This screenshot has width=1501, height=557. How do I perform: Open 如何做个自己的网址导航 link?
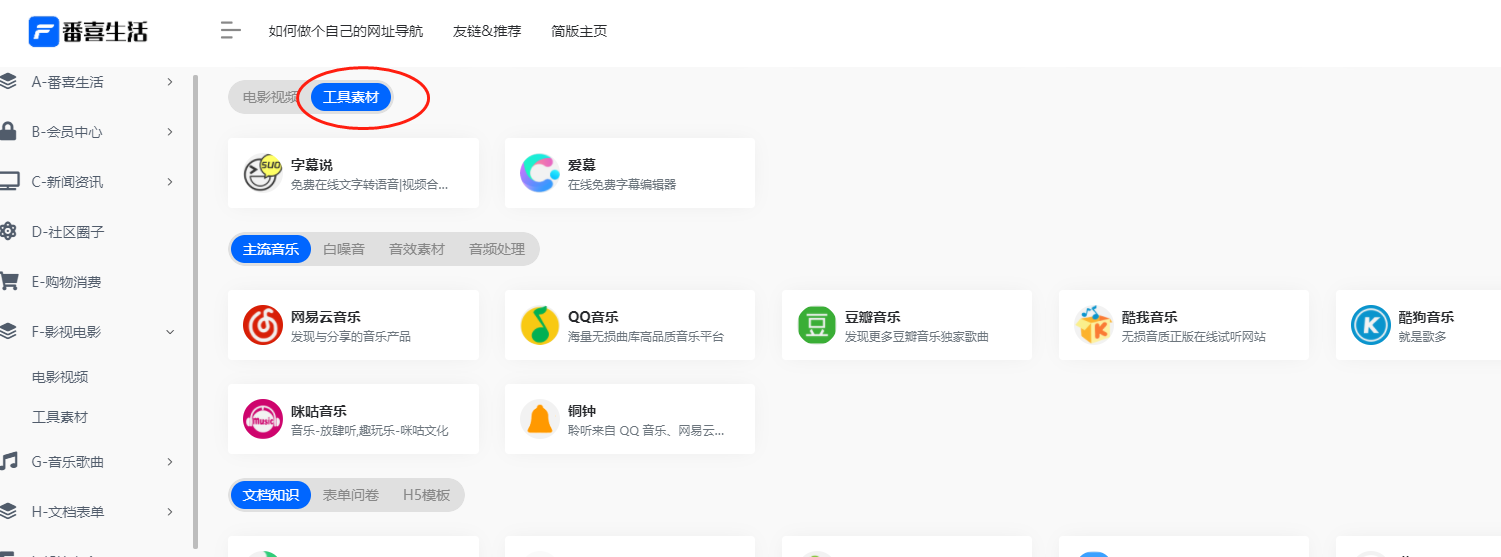pos(346,31)
